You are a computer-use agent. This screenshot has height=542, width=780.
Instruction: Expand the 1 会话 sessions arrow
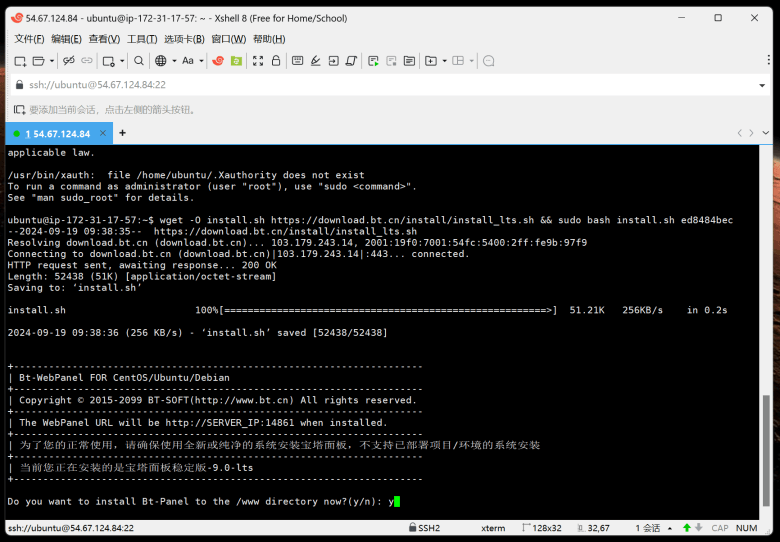tap(670, 528)
